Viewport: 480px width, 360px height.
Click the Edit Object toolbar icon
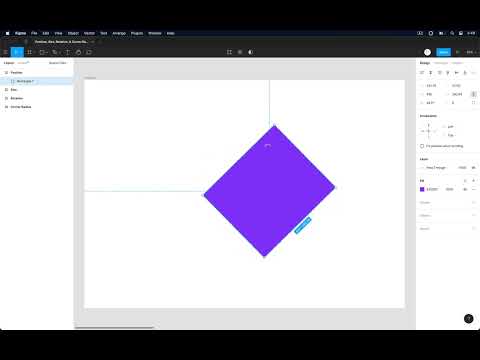229,52
